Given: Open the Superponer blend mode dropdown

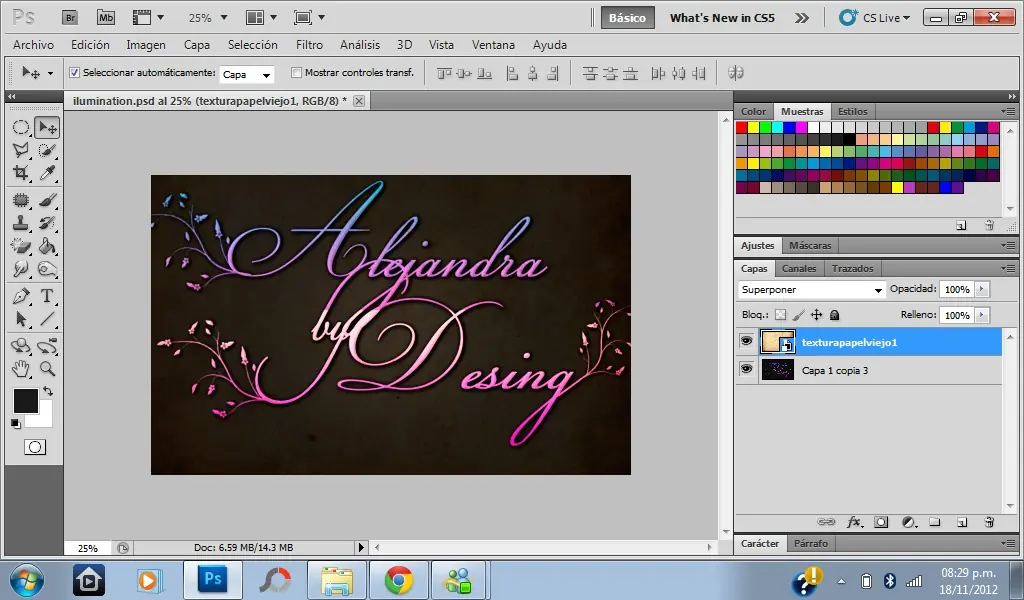Looking at the screenshot, I should coord(812,290).
